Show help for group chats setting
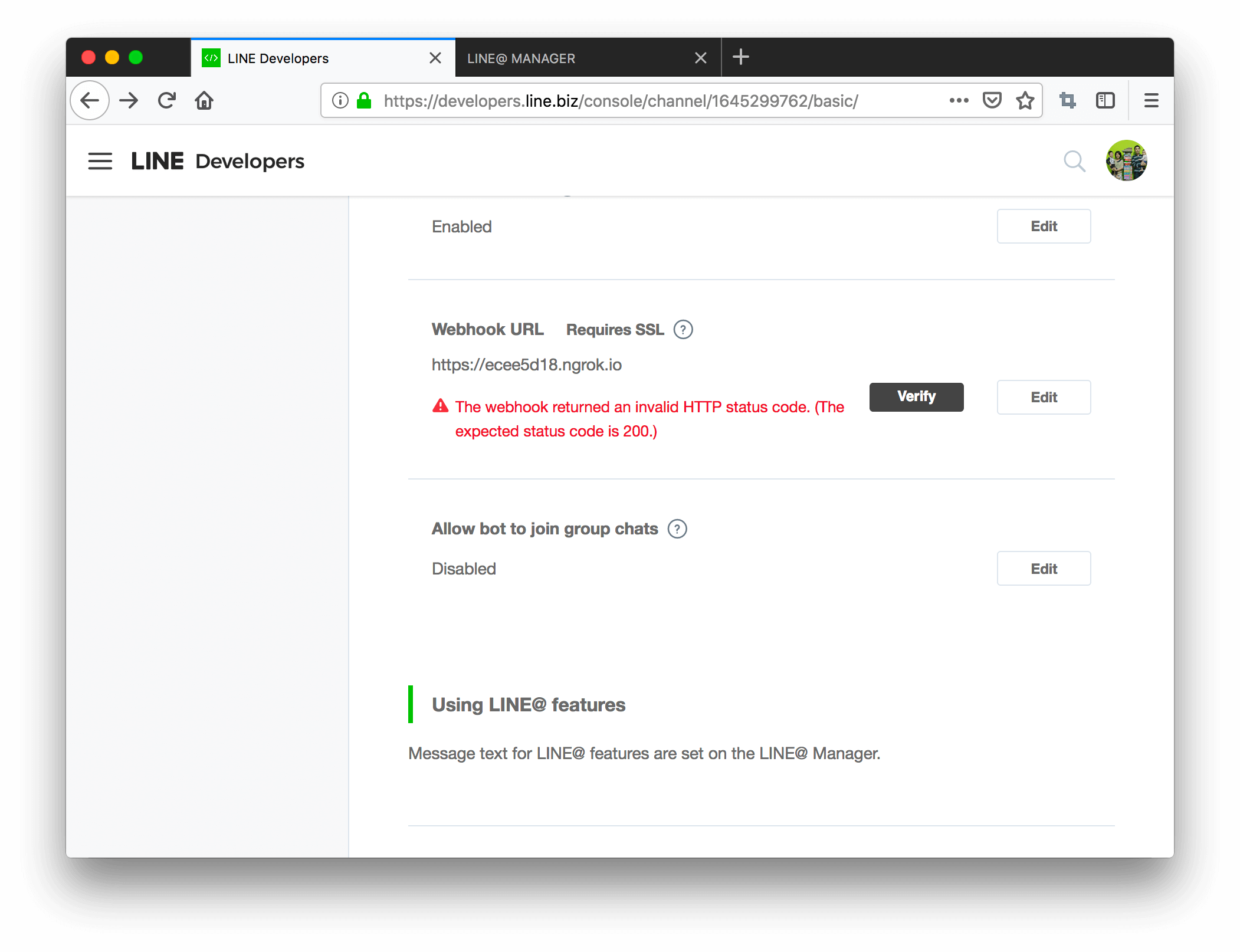The image size is (1240, 952). [x=677, y=529]
